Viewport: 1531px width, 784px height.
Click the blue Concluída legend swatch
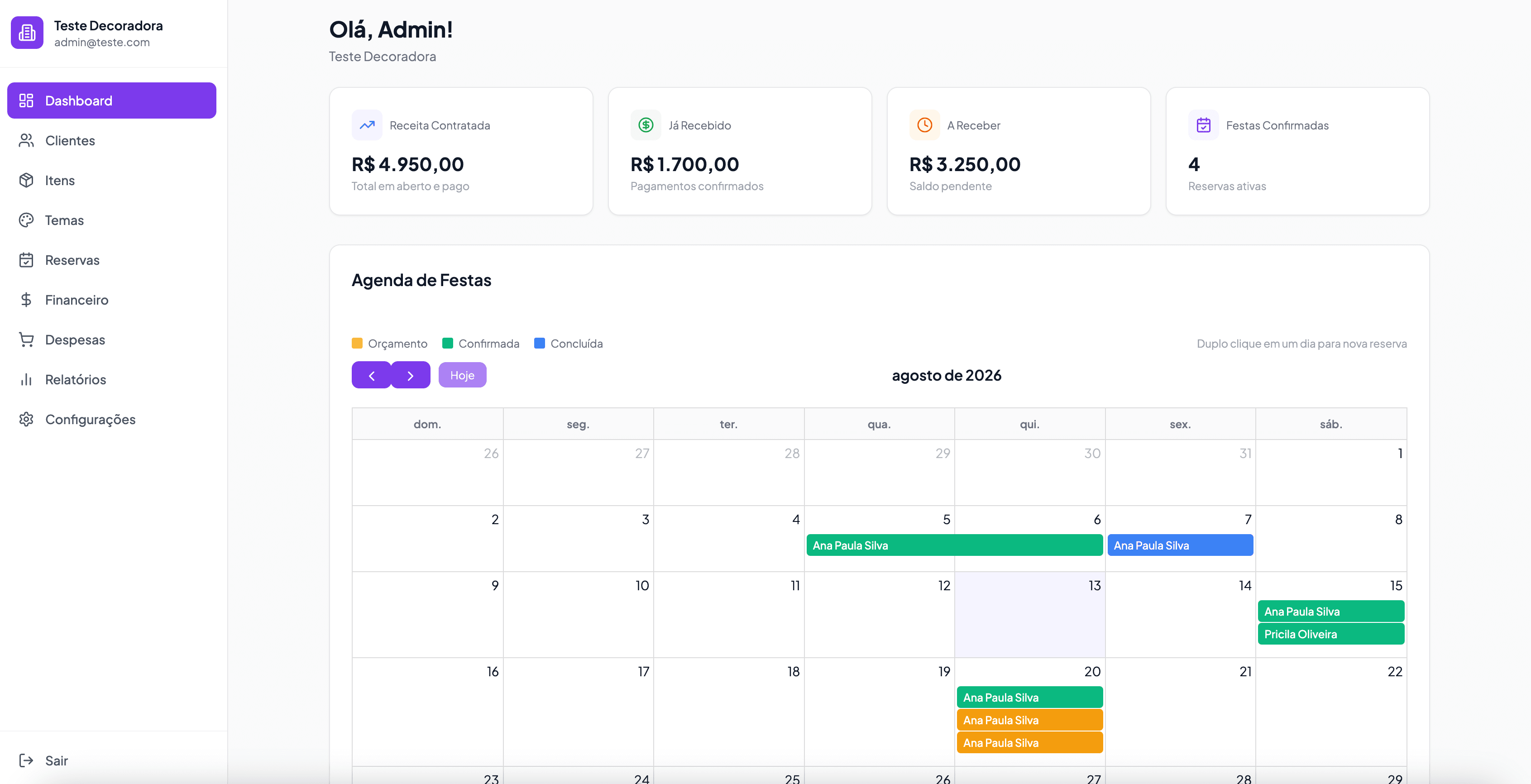[x=540, y=344]
